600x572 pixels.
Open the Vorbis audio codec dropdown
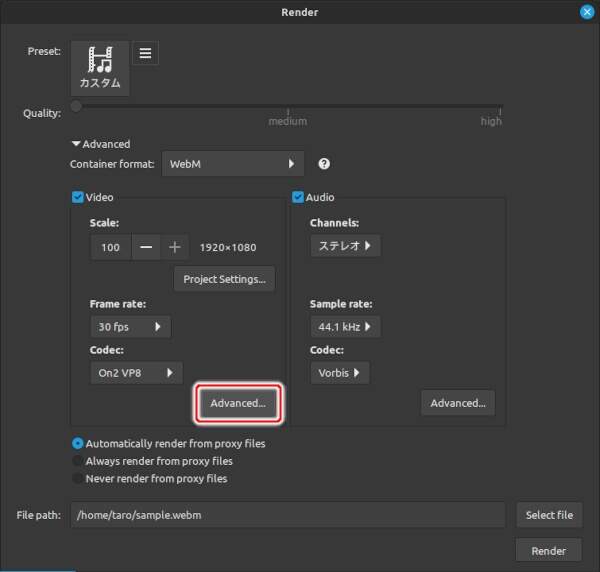point(340,373)
